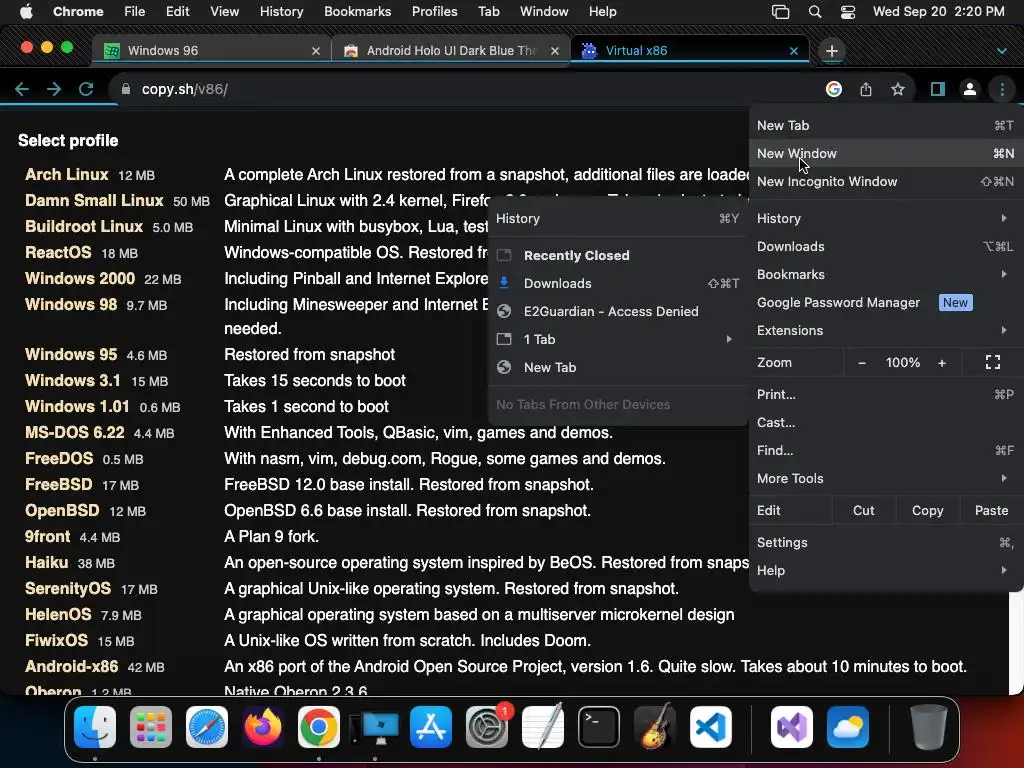Click Copy in the Edit row
This screenshot has width=1024, height=768.
[x=927, y=511]
